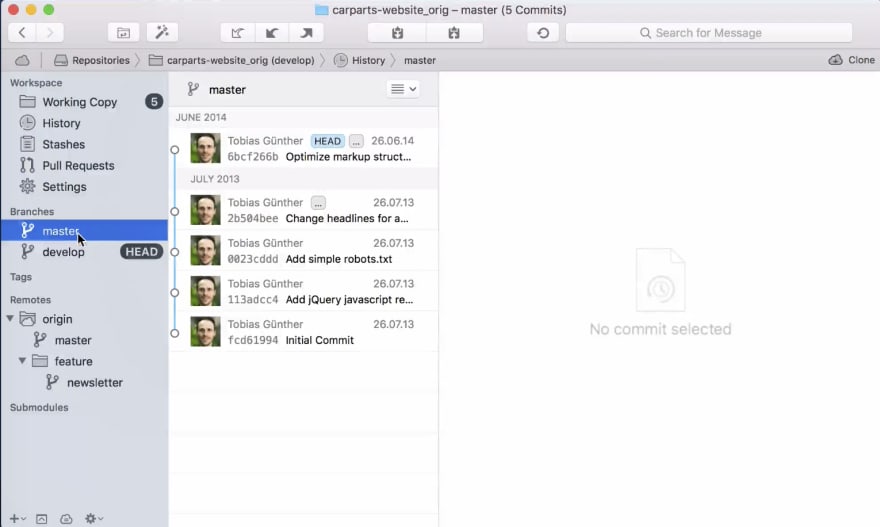Open the history view options dropdown
Image resolution: width=880 pixels, height=527 pixels.
click(x=403, y=89)
